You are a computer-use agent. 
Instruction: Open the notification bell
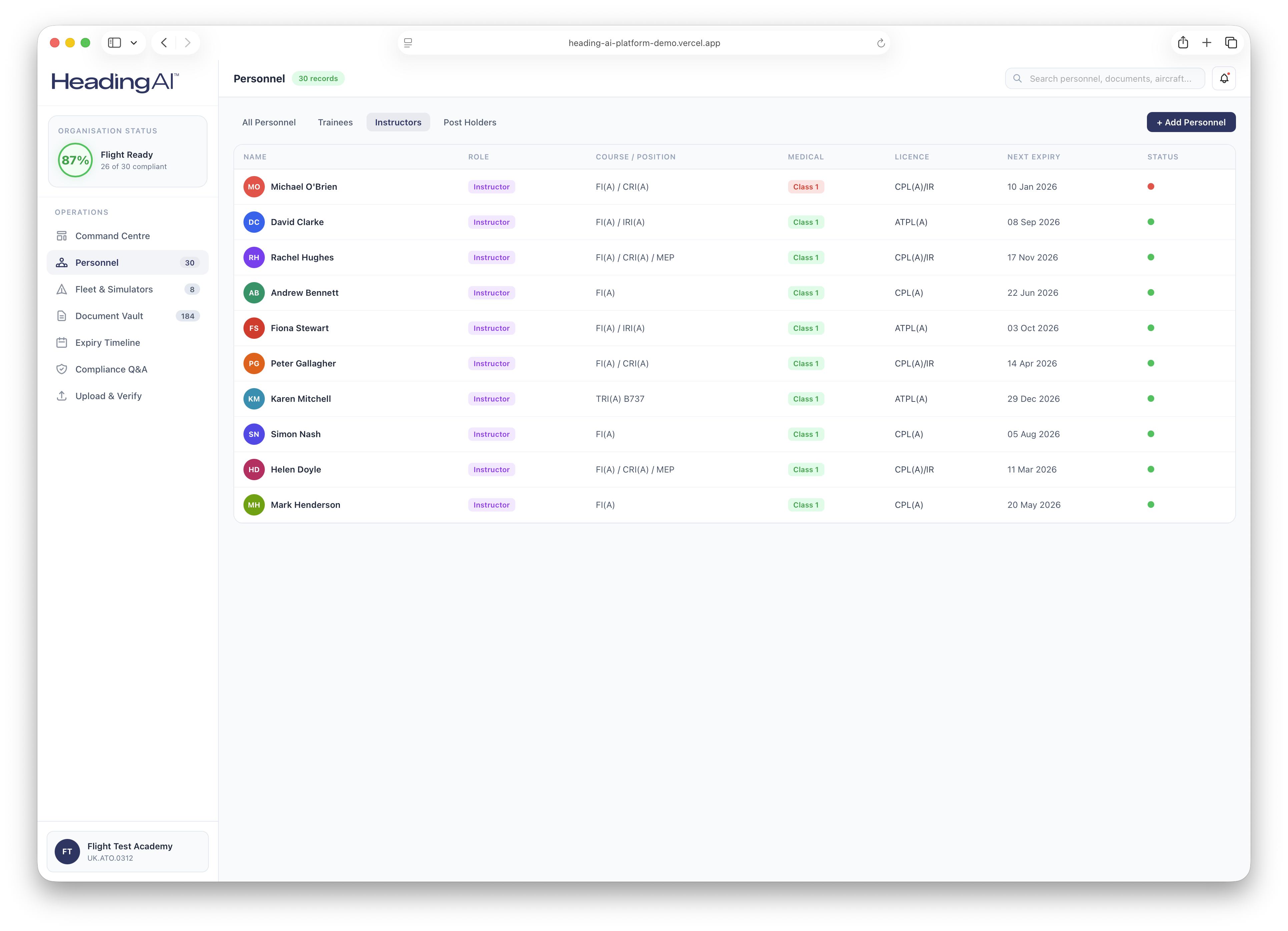click(x=1224, y=78)
